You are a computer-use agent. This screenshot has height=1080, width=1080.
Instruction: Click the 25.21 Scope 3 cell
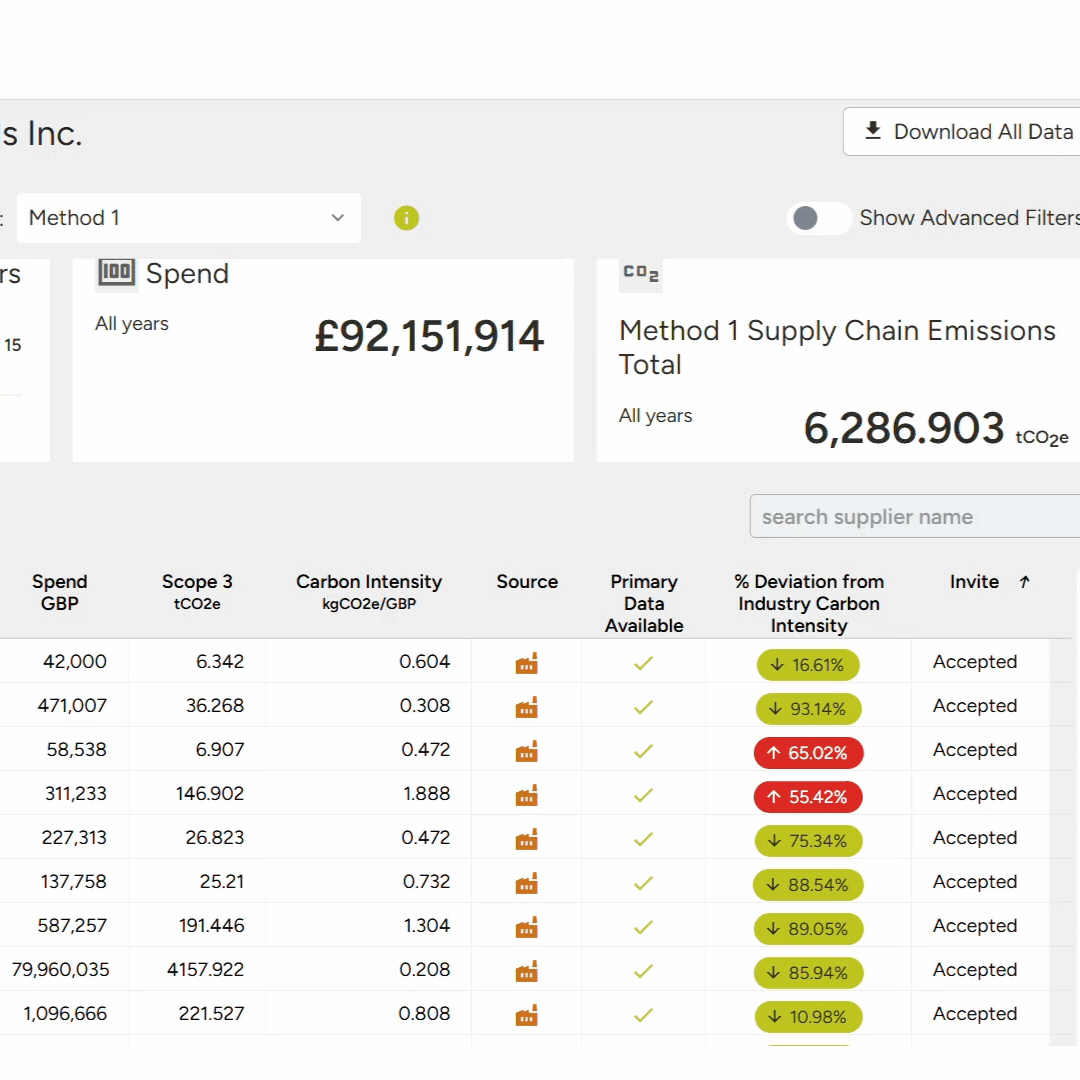222,882
